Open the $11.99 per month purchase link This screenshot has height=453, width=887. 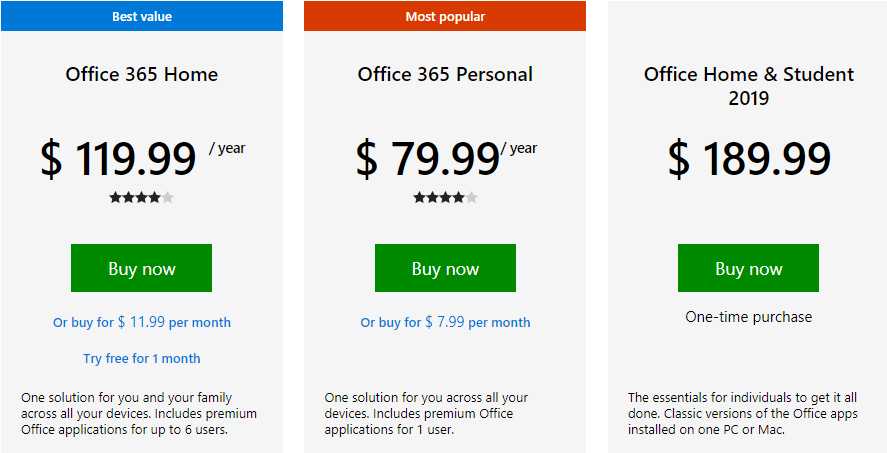click(x=142, y=322)
